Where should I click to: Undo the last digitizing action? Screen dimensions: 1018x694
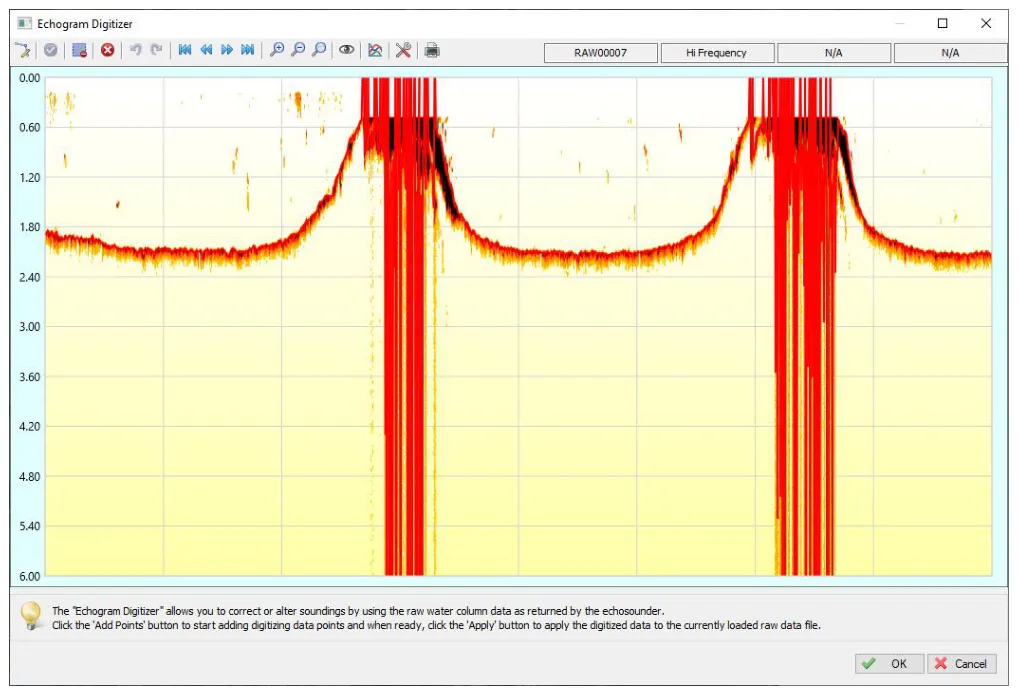point(136,50)
